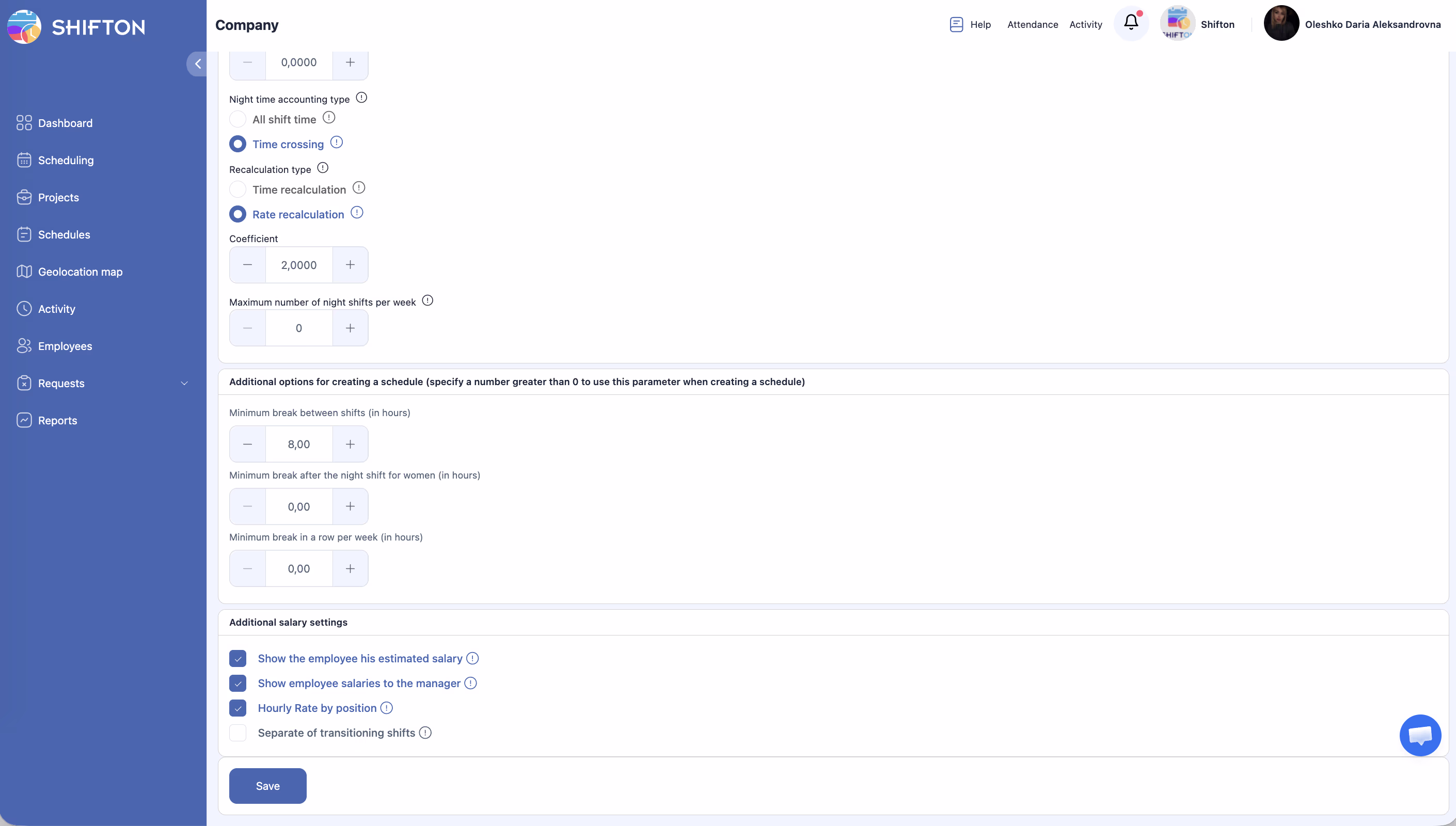Open the live chat bubble
The height and width of the screenshot is (826, 1456).
coord(1420,735)
